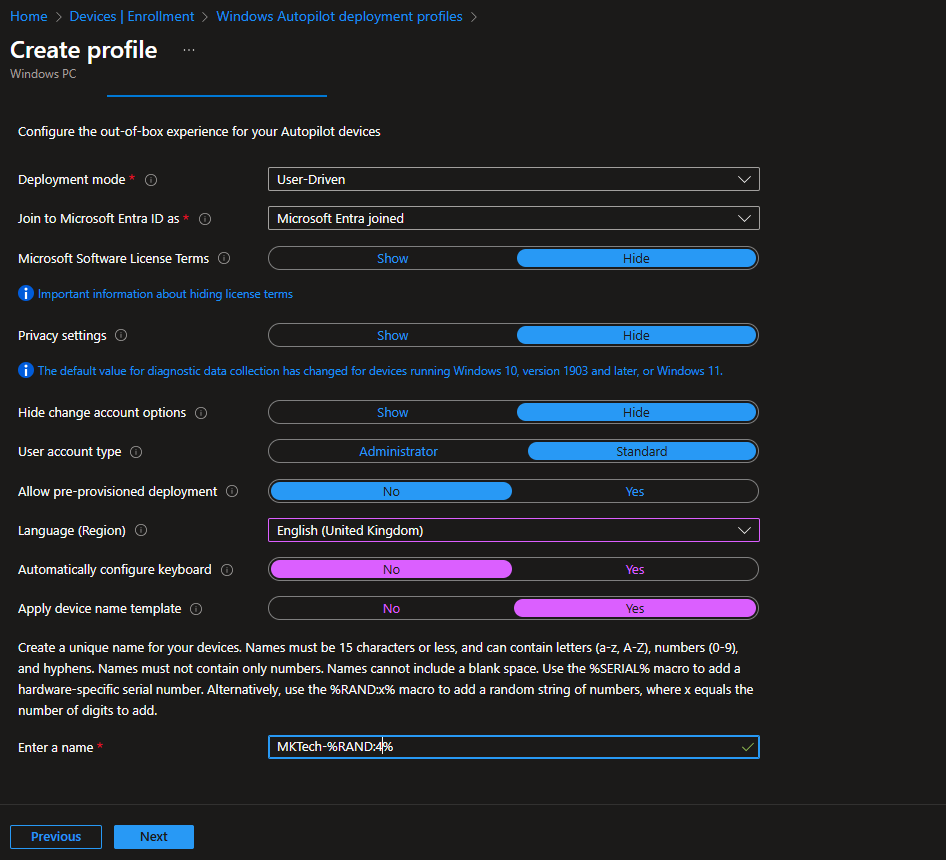Open the Deployment mode dropdown

[x=513, y=180]
